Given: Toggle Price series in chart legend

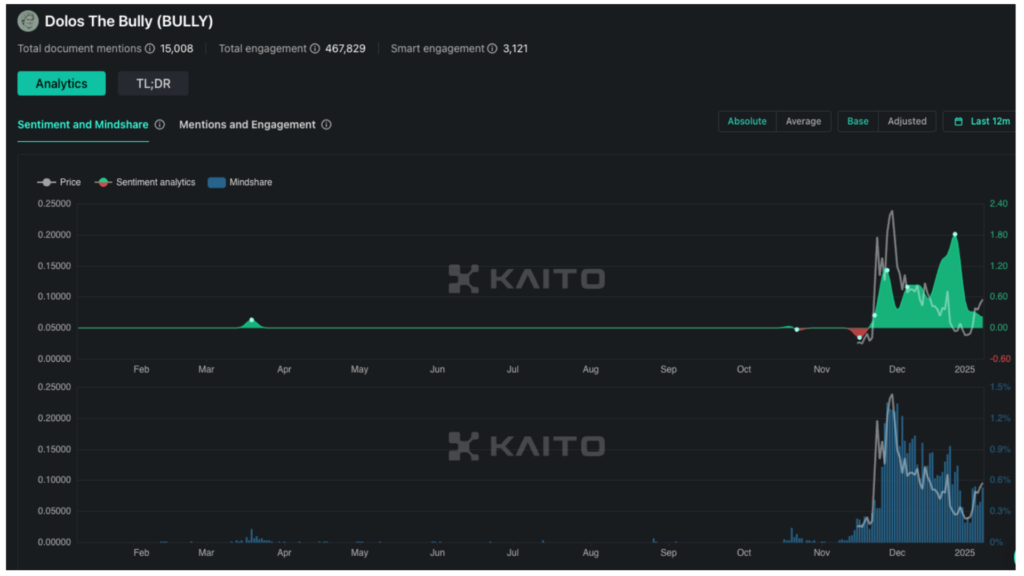Looking at the screenshot, I should coord(59,182).
